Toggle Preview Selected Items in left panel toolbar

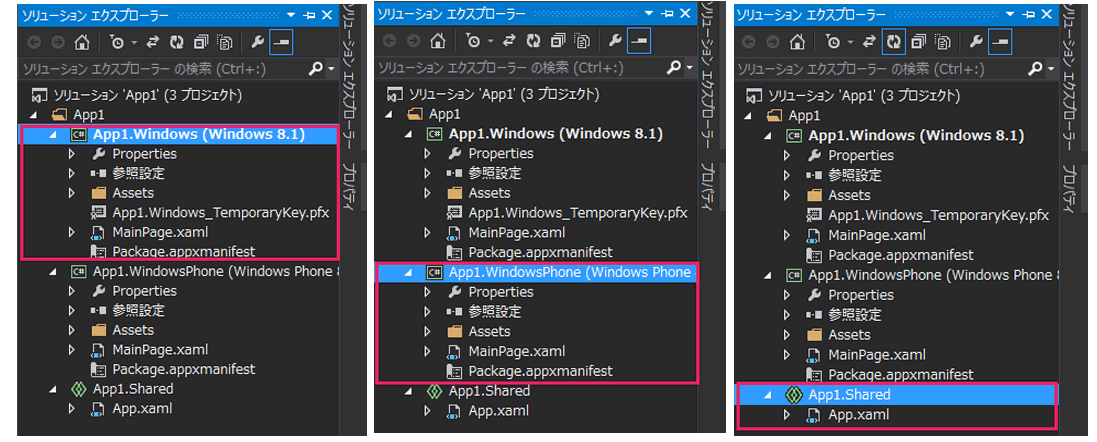click(282, 43)
